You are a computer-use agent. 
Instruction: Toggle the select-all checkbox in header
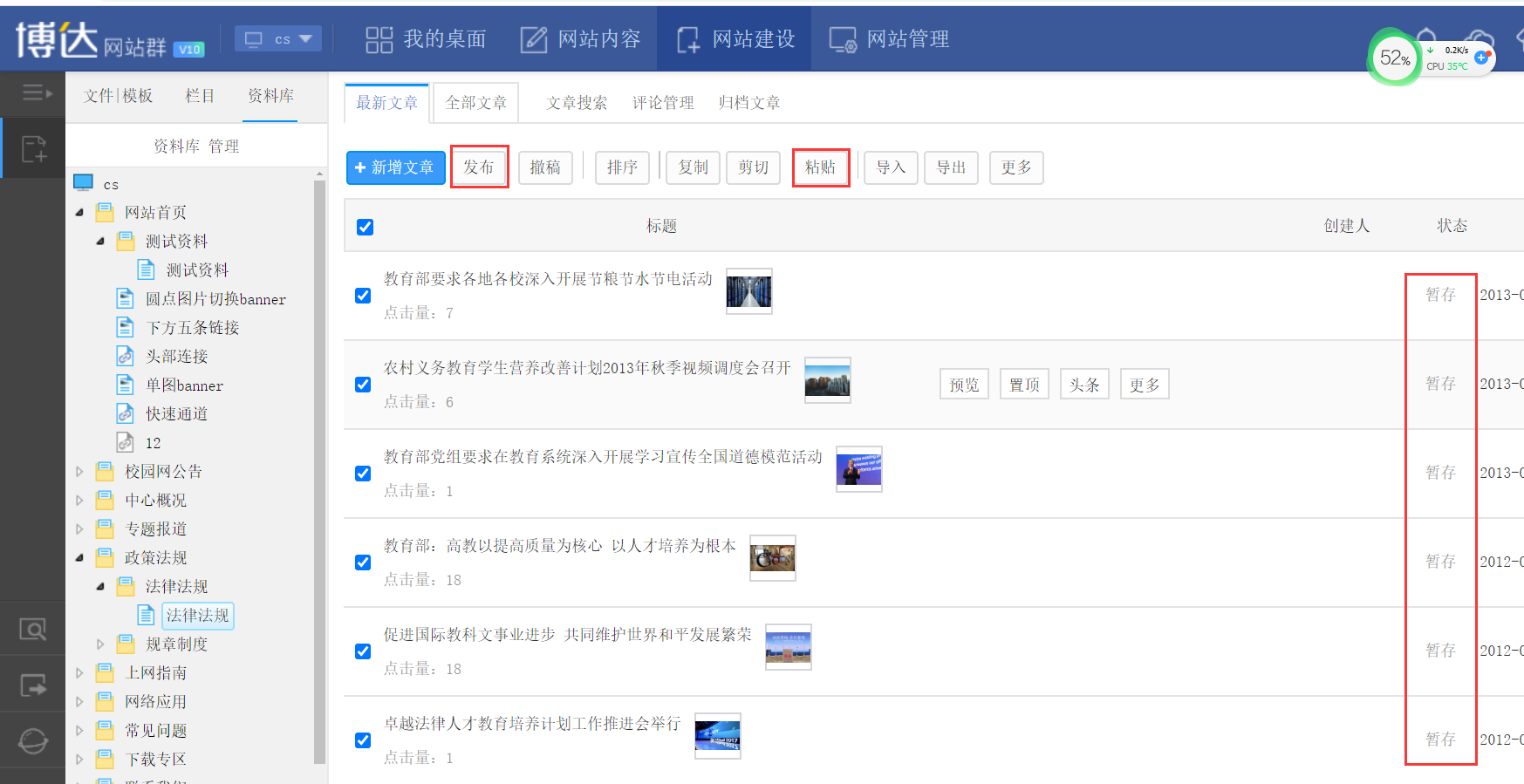pos(366,227)
